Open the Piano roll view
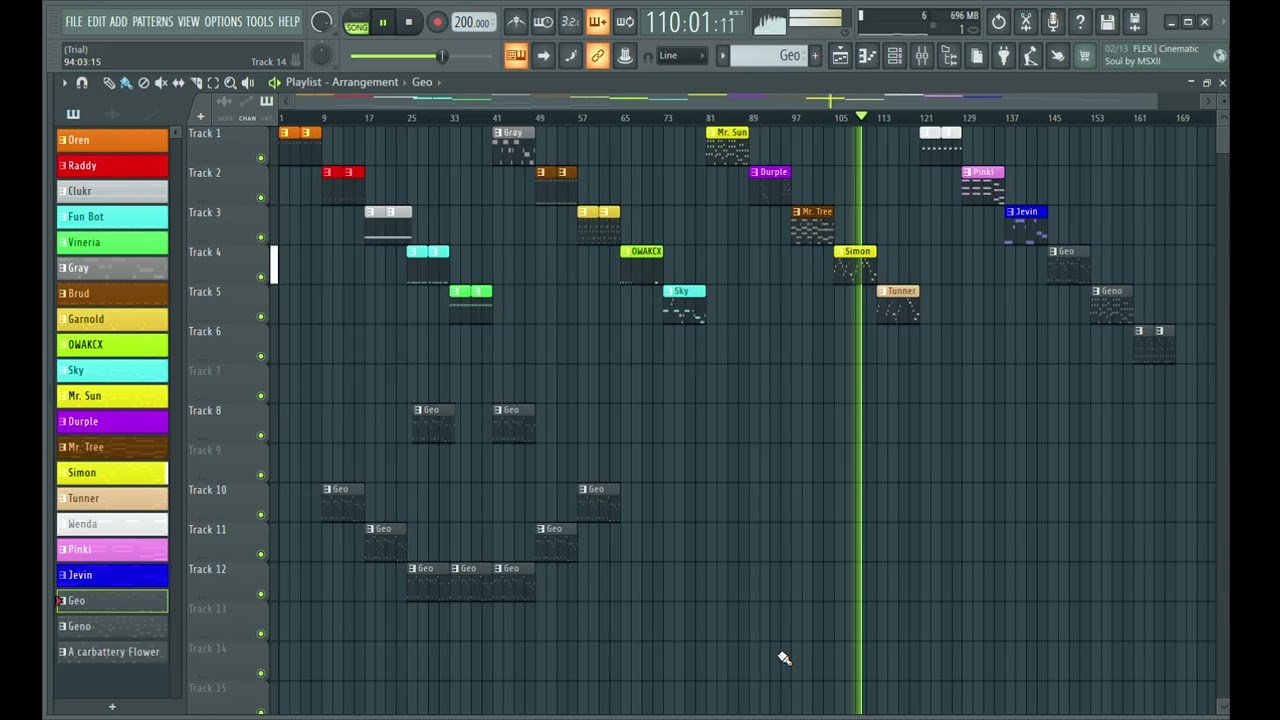This screenshot has width=1280, height=720. (x=868, y=56)
